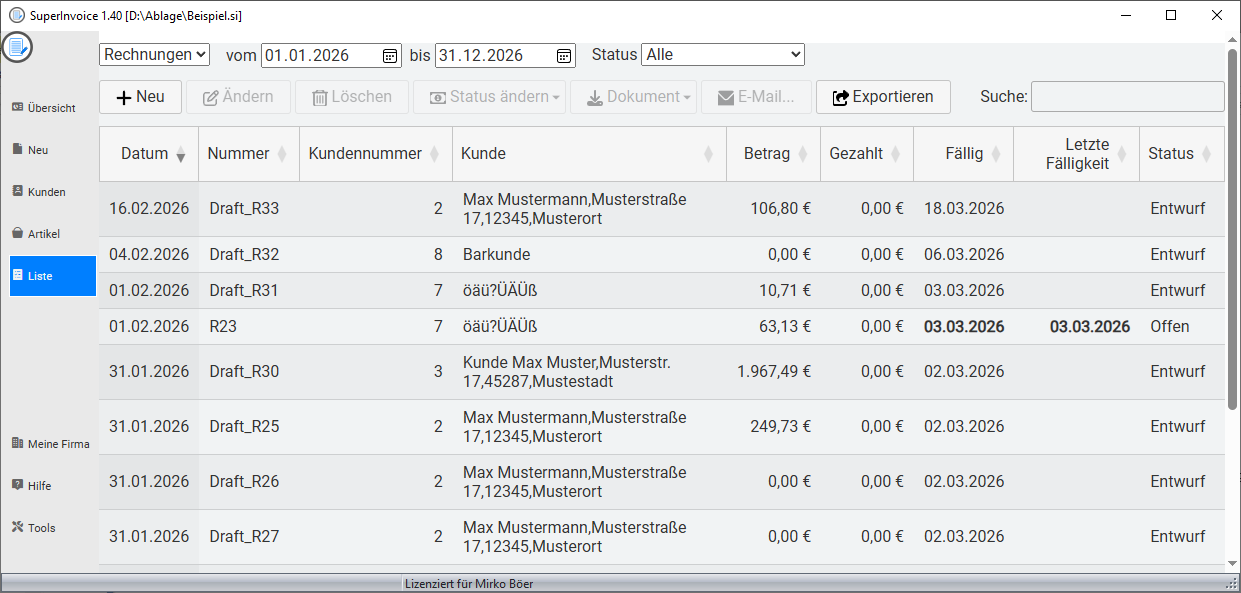1241x593 pixels.
Task: Open the Übersicht sidebar page
Action: (44, 108)
